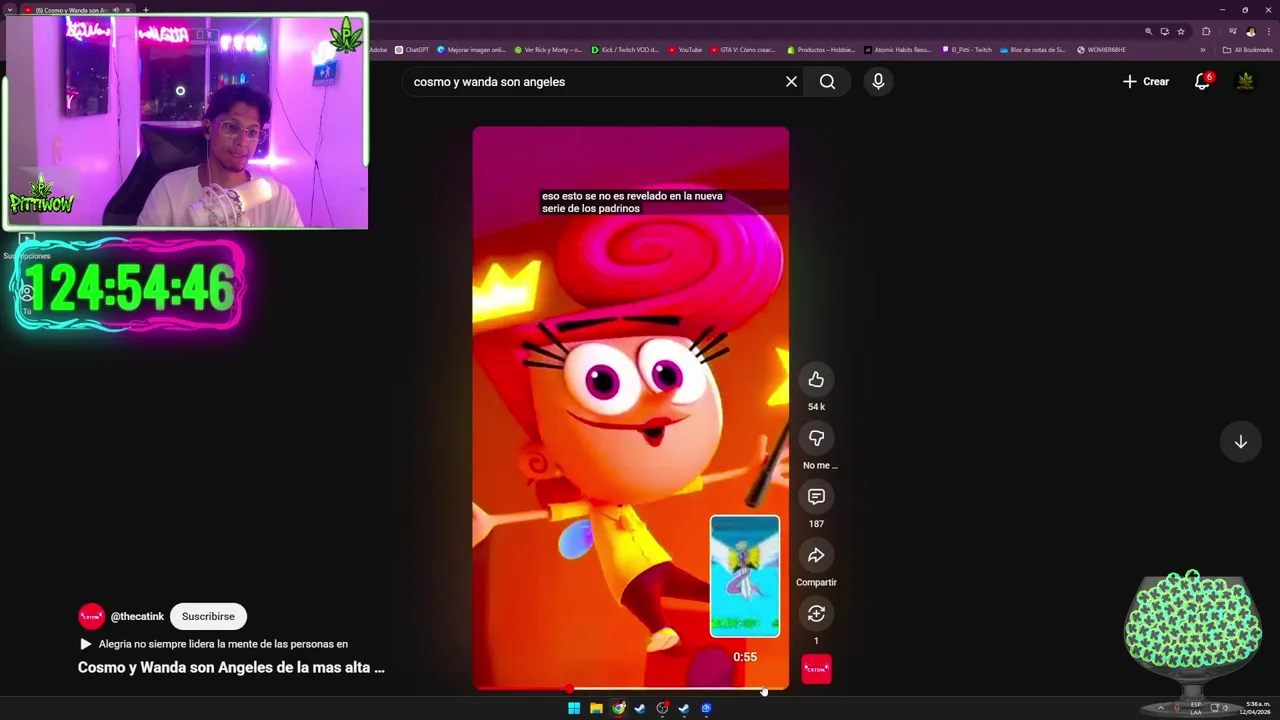Screen dimensions: 1280x720
Task: Mute the tab via its speaker icon
Action: tap(116, 10)
